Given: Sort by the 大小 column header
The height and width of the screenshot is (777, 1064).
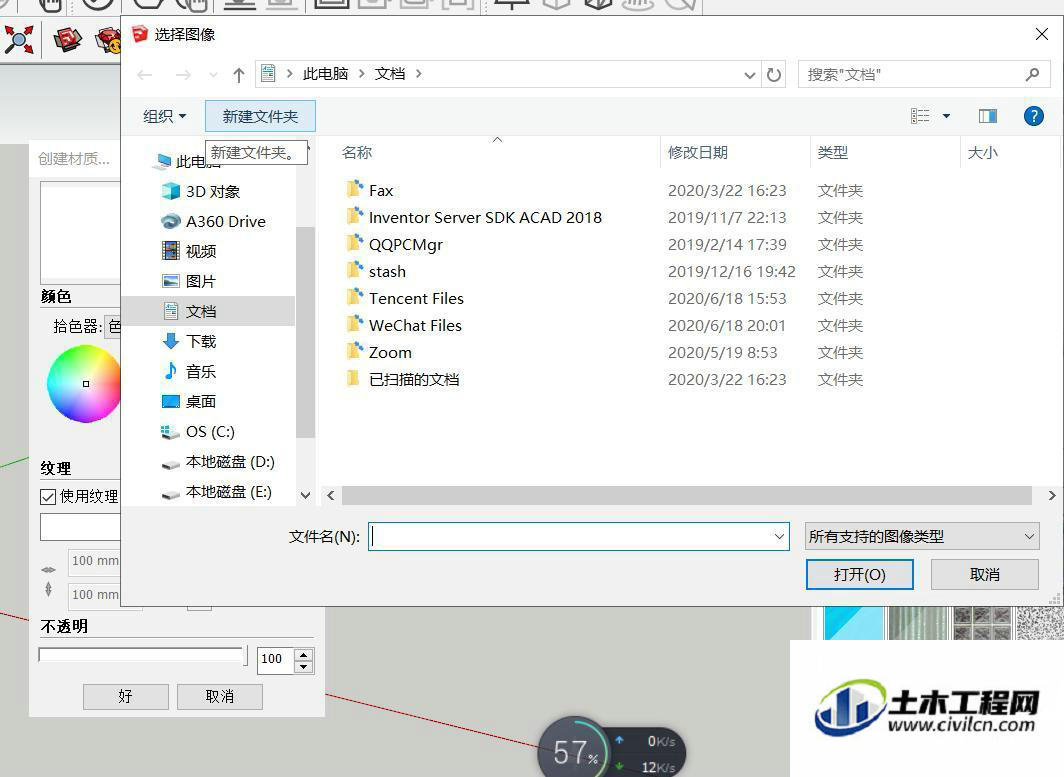Looking at the screenshot, I should 982,153.
